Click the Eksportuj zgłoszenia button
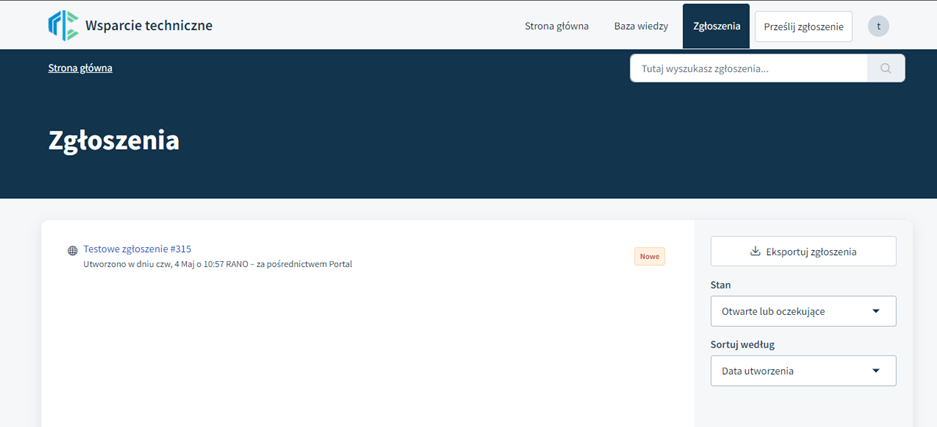 click(803, 251)
